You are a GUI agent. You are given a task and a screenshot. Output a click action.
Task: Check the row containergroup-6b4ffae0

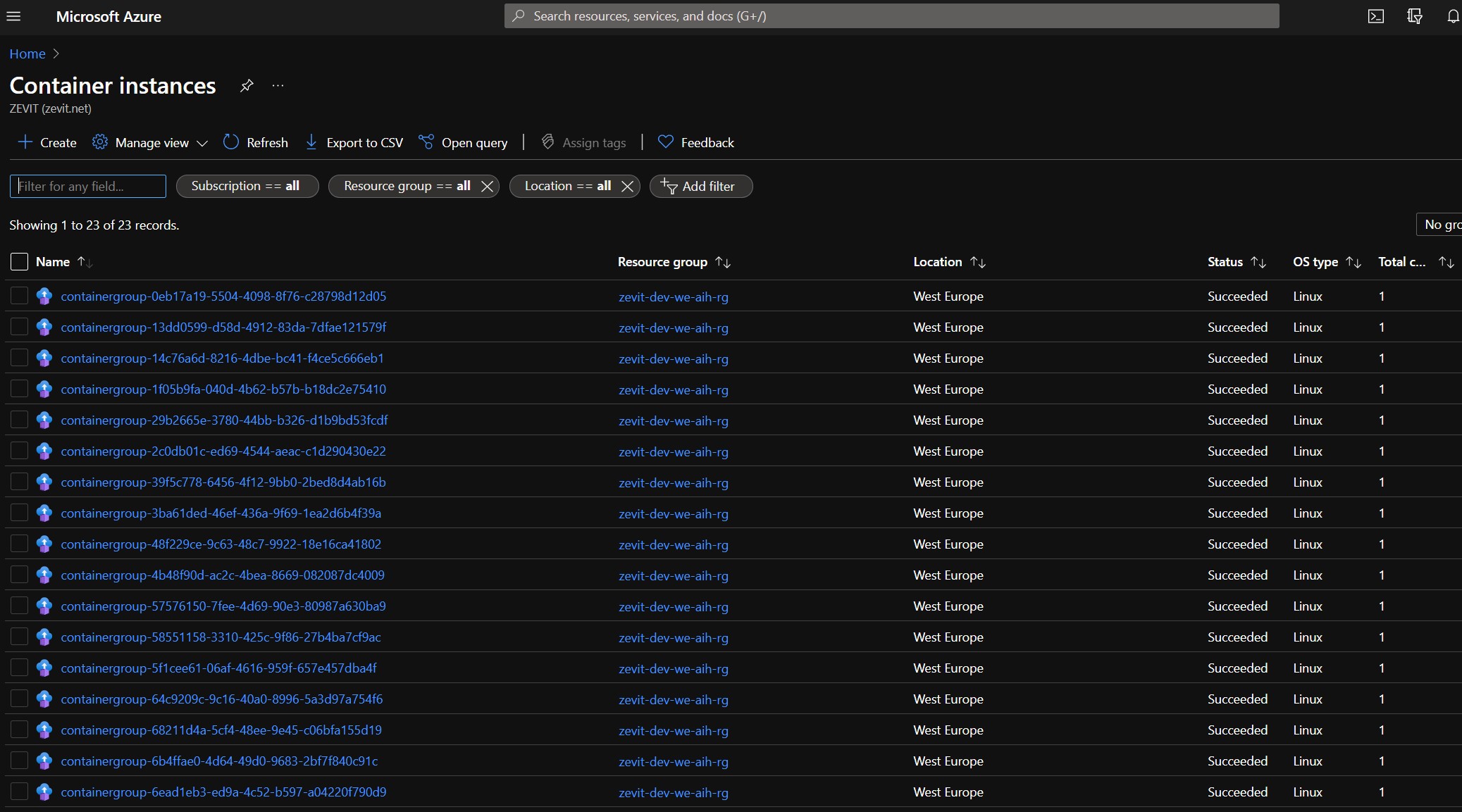[19, 761]
